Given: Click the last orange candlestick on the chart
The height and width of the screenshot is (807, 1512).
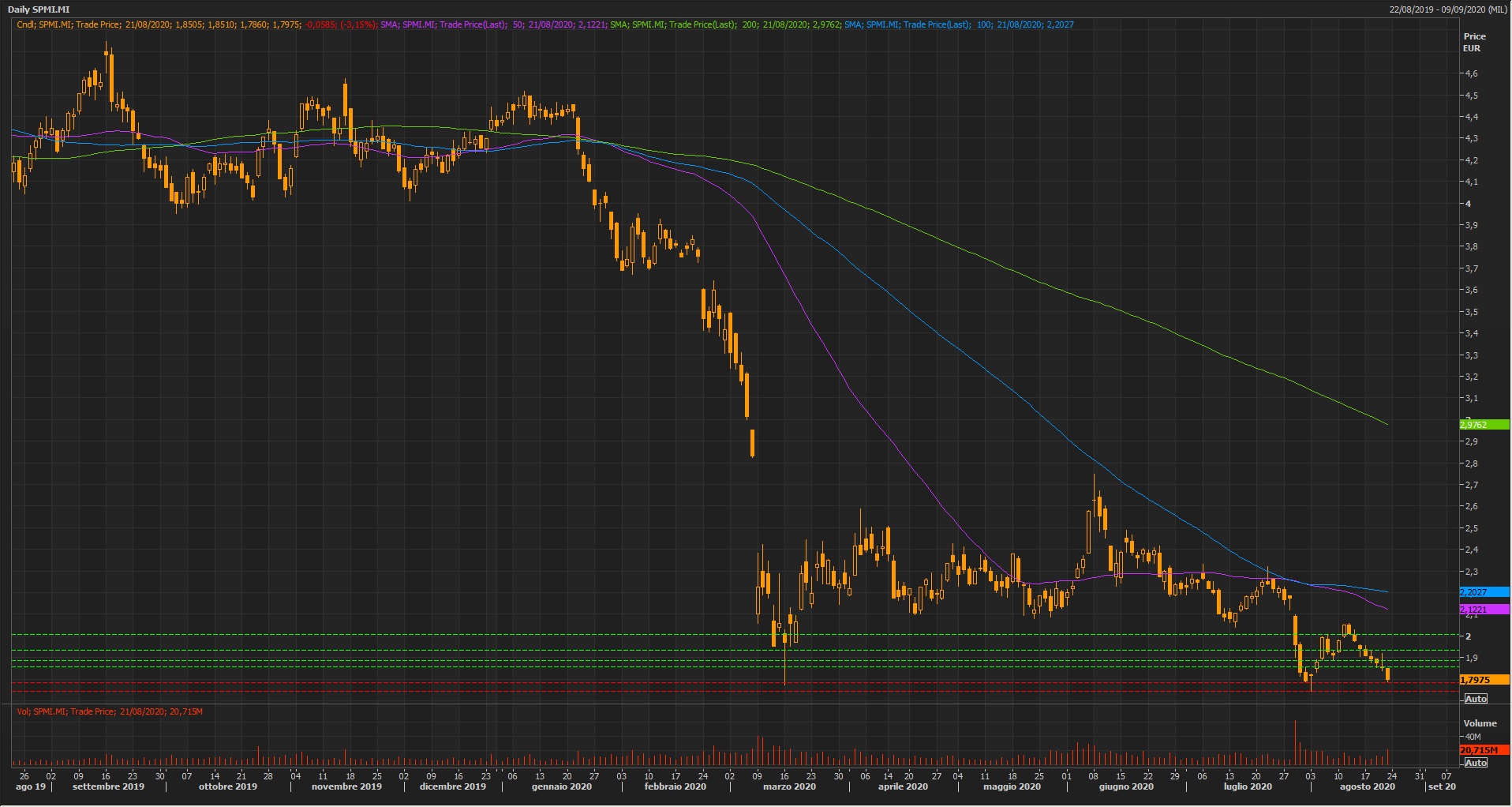Looking at the screenshot, I should (1387, 674).
